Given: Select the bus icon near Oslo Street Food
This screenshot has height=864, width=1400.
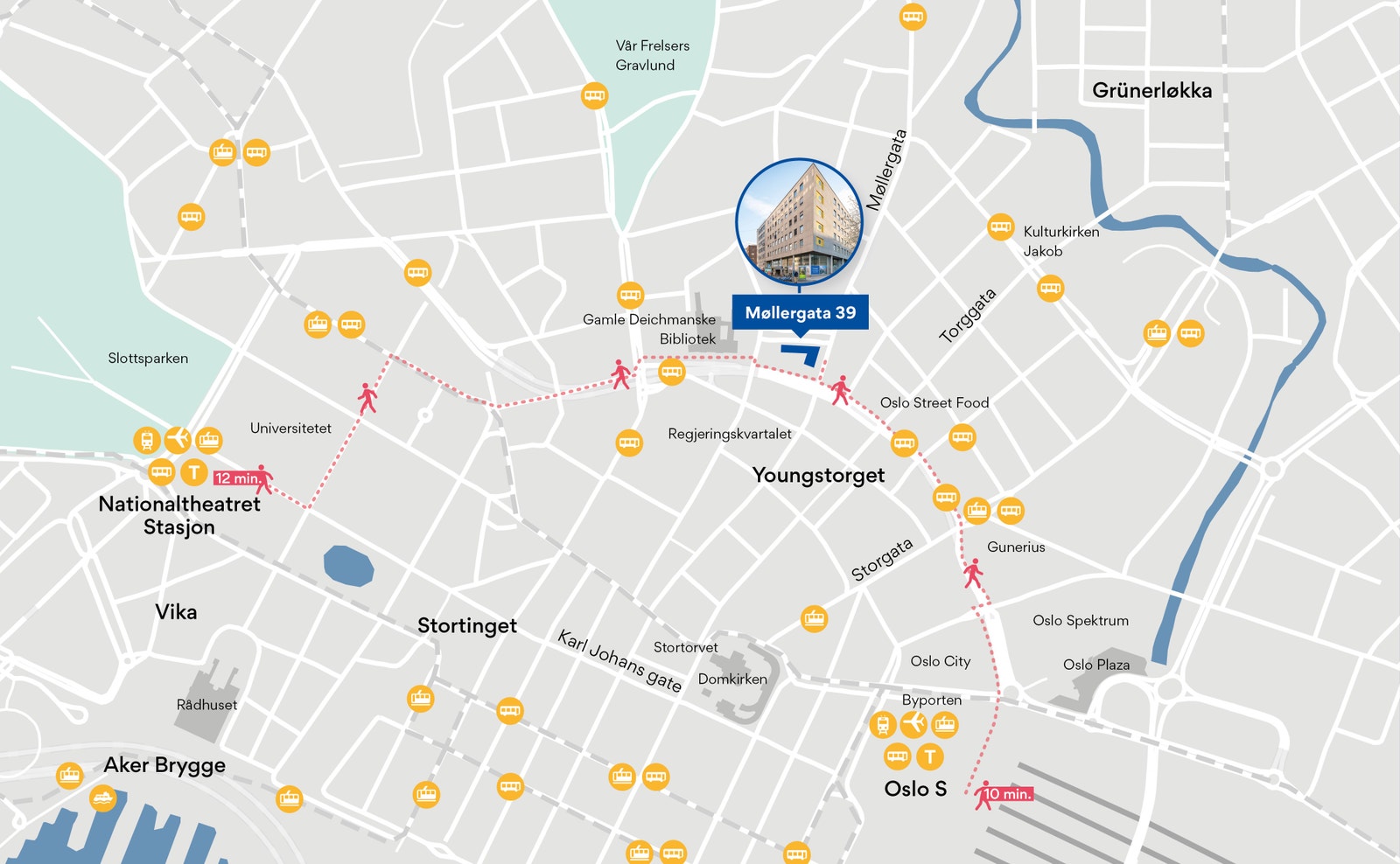Looking at the screenshot, I should click(962, 436).
